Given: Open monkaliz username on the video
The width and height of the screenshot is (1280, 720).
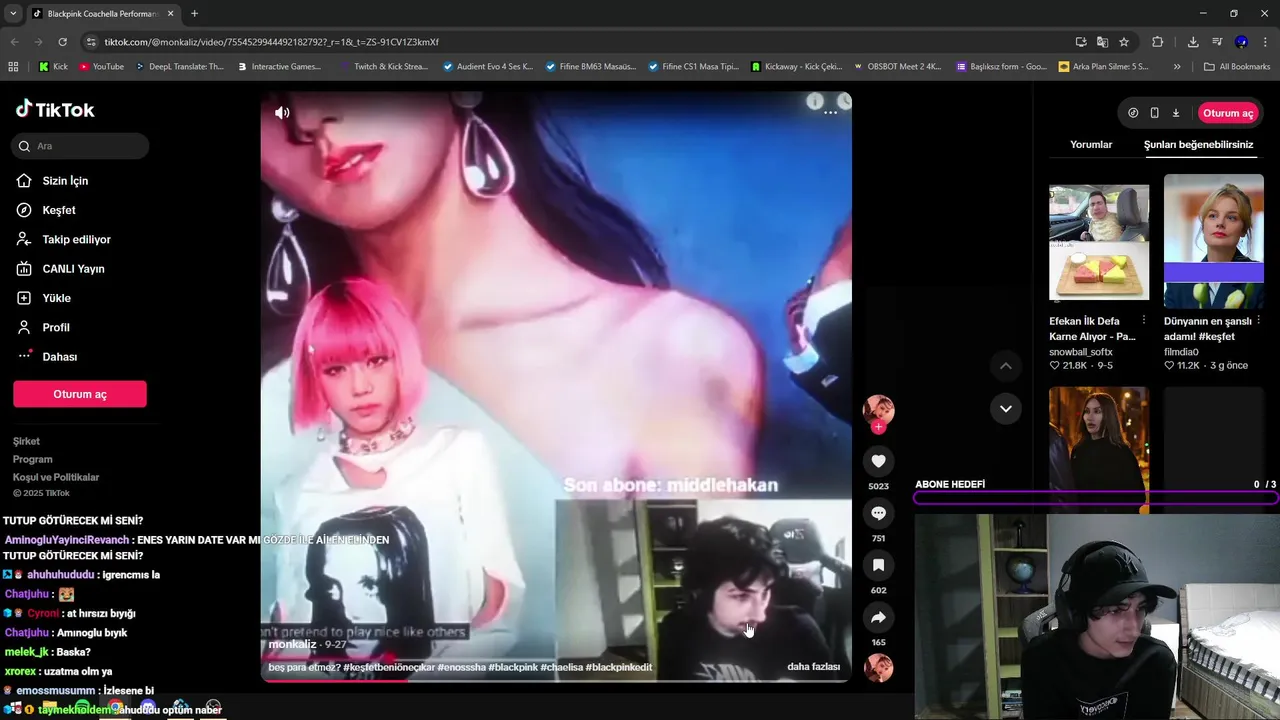Looking at the screenshot, I should coord(292,645).
